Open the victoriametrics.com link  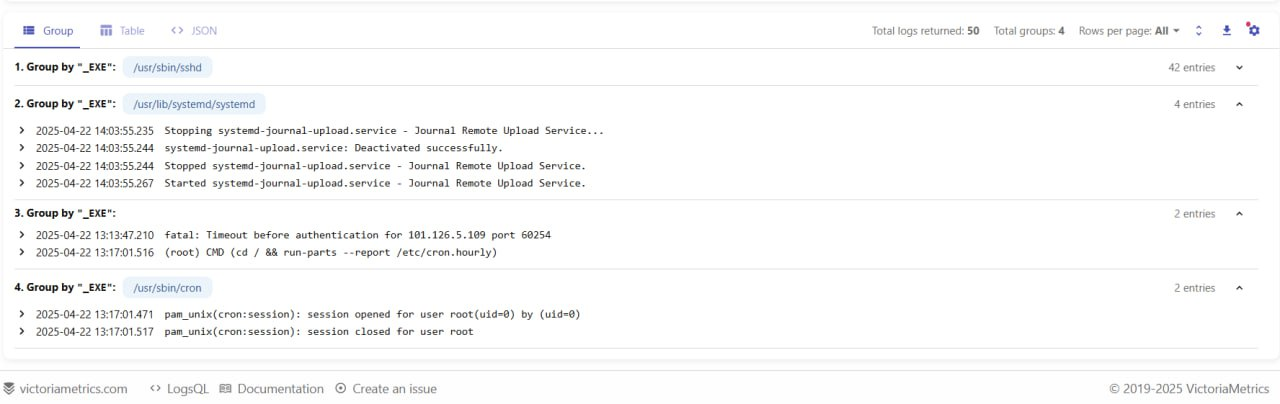73,389
